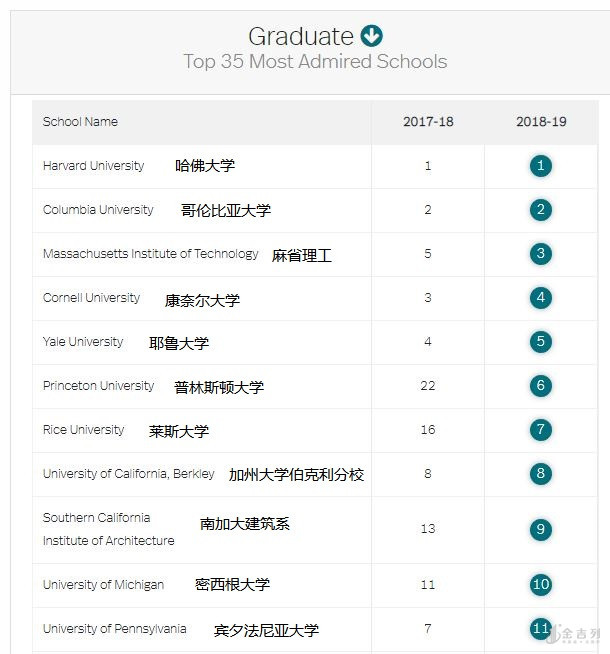Click the 2018-19 column header
The image size is (610, 654).
click(x=541, y=122)
